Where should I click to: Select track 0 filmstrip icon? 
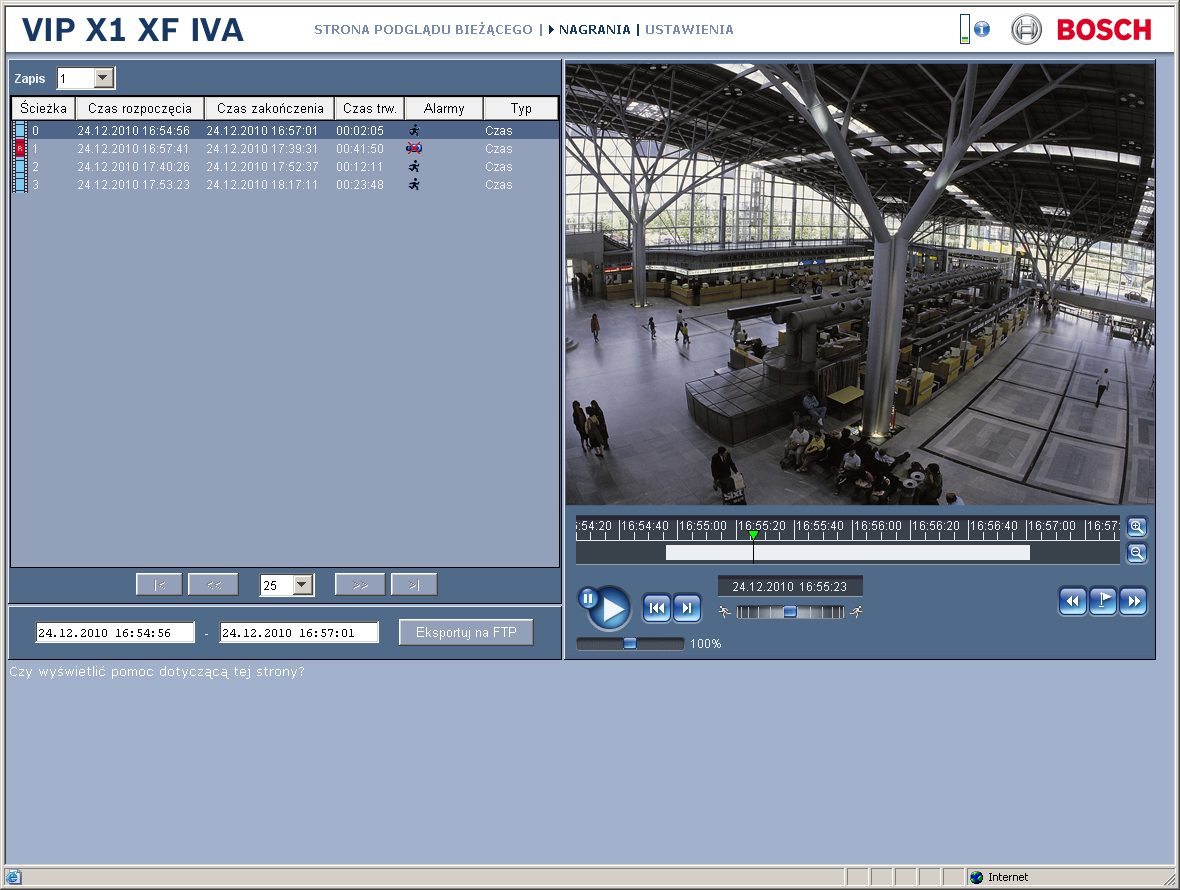20,131
